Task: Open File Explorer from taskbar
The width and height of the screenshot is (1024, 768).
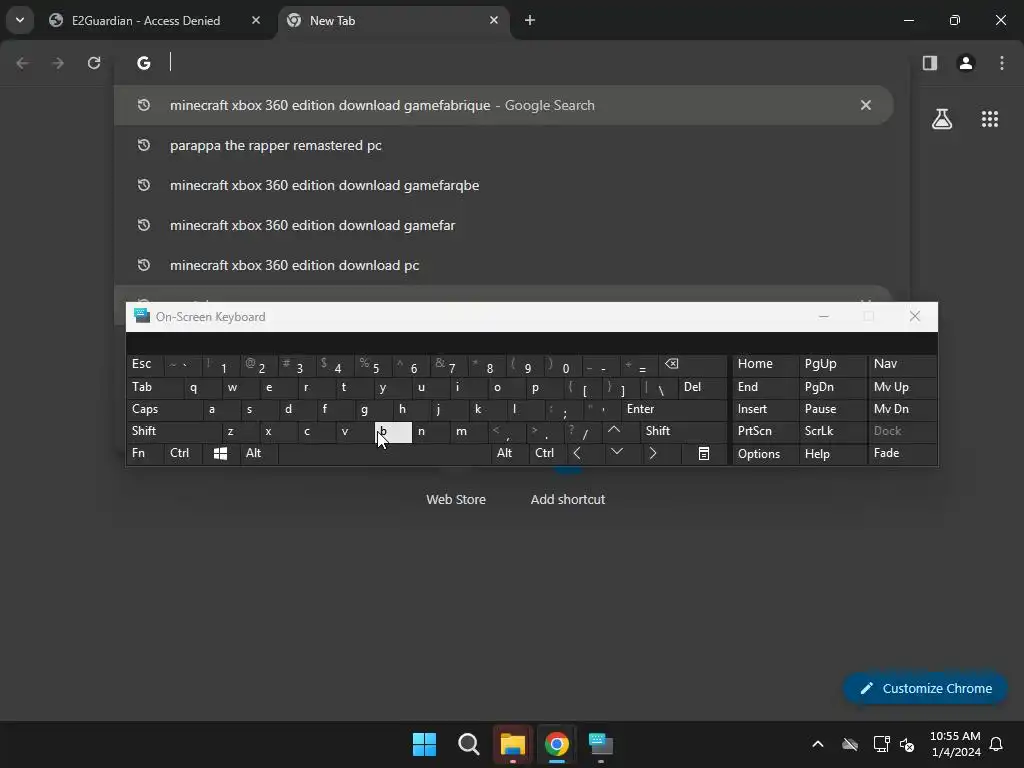Action: click(x=513, y=744)
